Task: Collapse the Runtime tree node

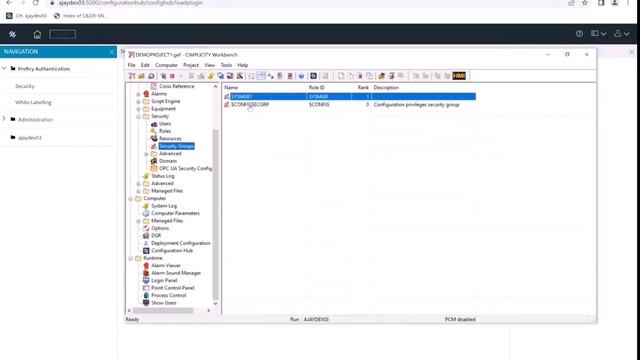Action: (131, 258)
